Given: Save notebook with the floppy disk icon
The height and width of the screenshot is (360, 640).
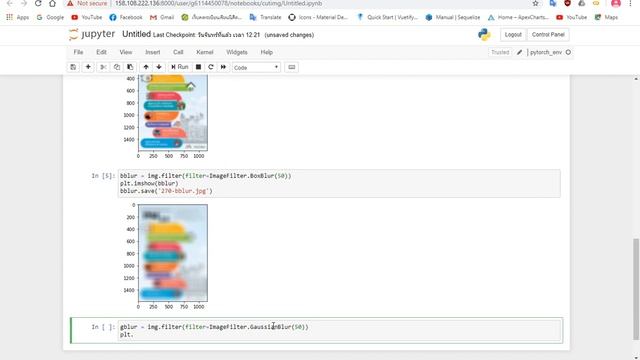Looking at the screenshot, I should pyautogui.click(x=73, y=67).
